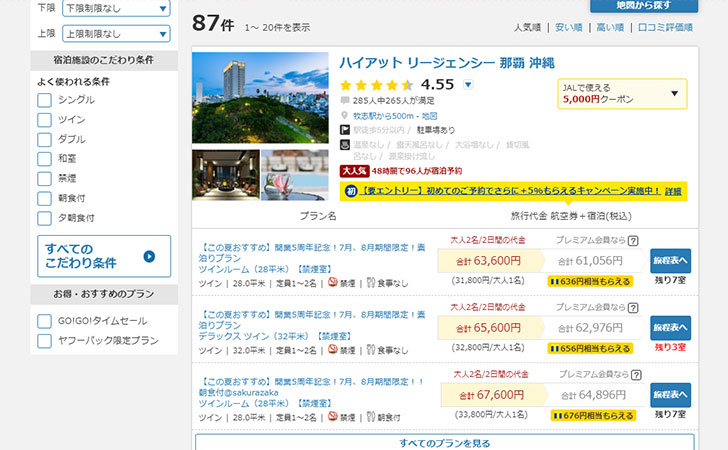Click the 禁煙 icon in the 65,600円 plan
This screenshot has width=728, height=450.
[332, 349]
